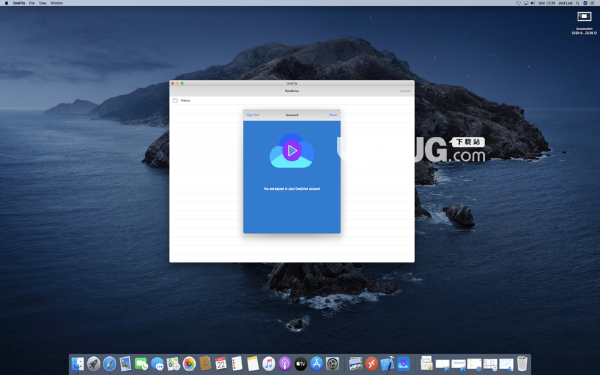Open Notification Center from the menu bar
This screenshot has width=600, height=375.
tap(592, 3)
